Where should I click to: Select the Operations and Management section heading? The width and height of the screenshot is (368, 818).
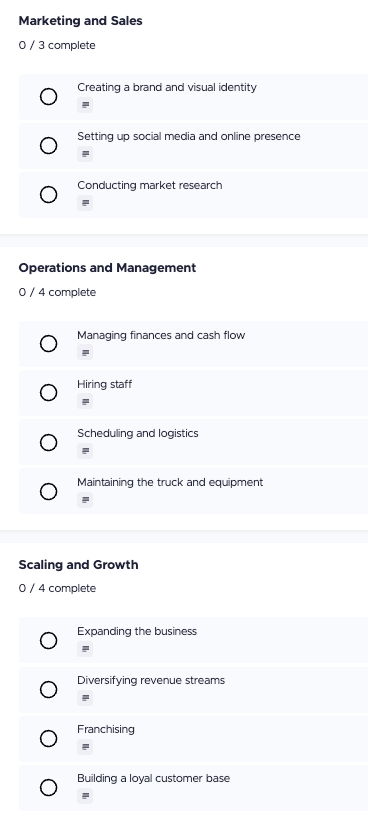point(108,268)
